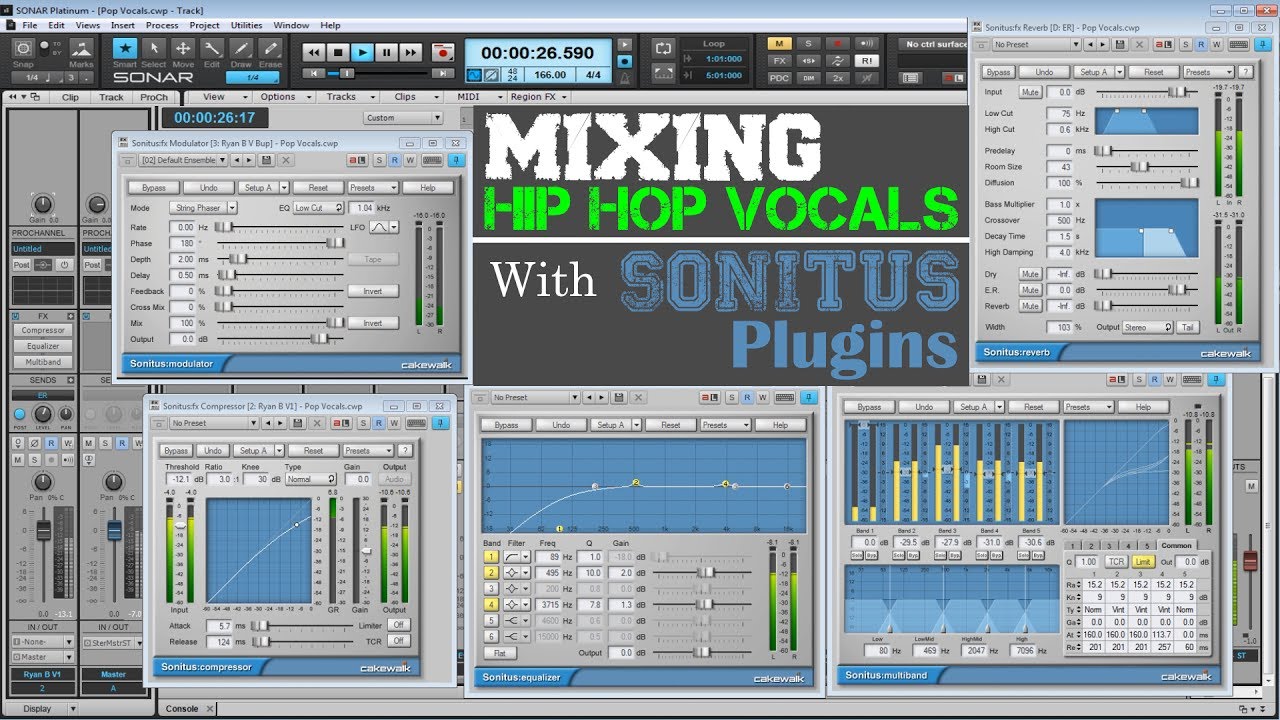The image size is (1280, 720).
Task: Choose the Move tool
Action: [183, 49]
